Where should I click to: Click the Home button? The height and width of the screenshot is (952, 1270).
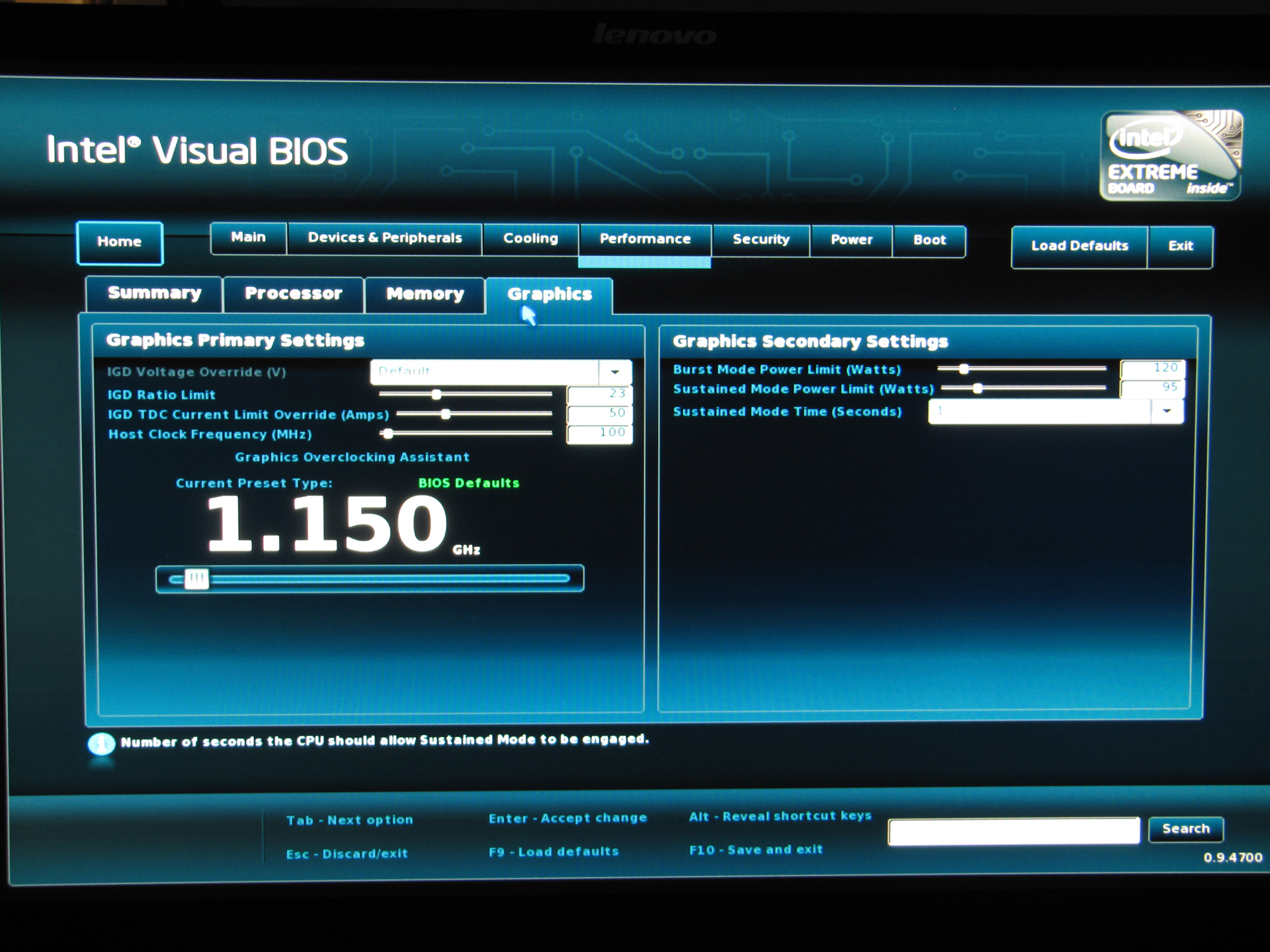[x=120, y=243]
